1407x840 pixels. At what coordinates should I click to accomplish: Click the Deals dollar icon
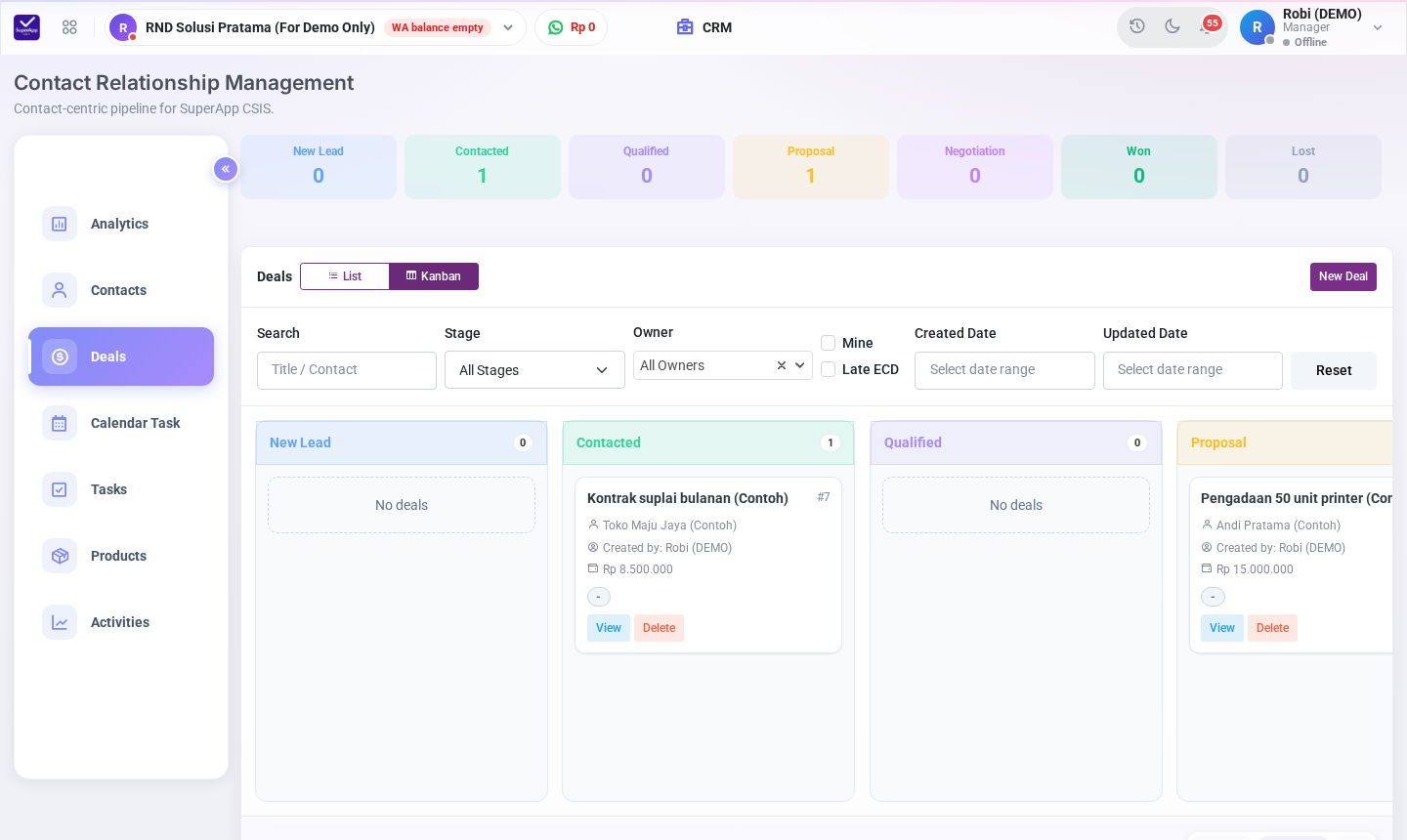(x=60, y=357)
